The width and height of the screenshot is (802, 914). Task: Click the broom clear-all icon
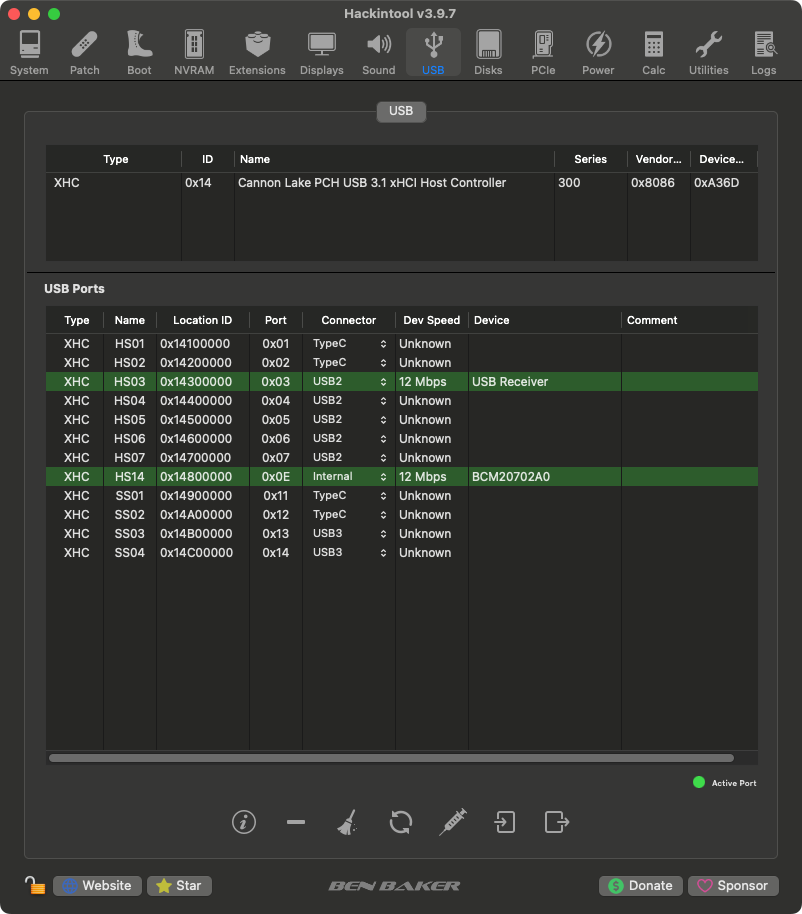pyautogui.click(x=348, y=822)
